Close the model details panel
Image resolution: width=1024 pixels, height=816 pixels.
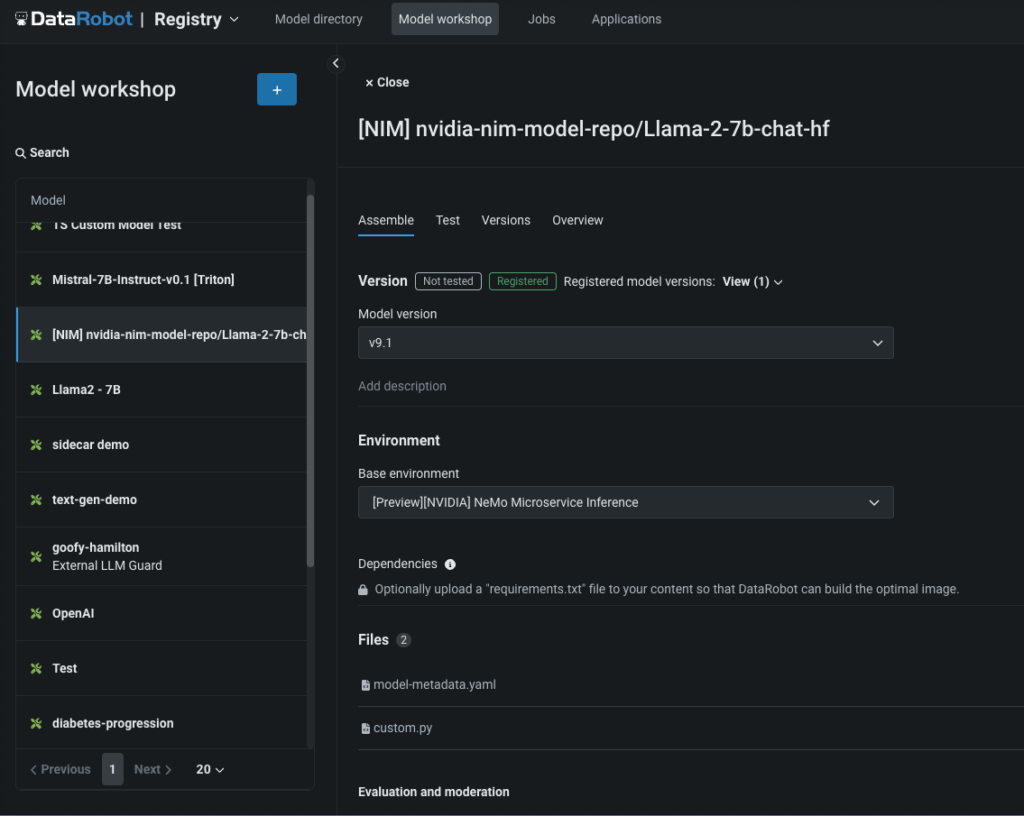pos(387,82)
